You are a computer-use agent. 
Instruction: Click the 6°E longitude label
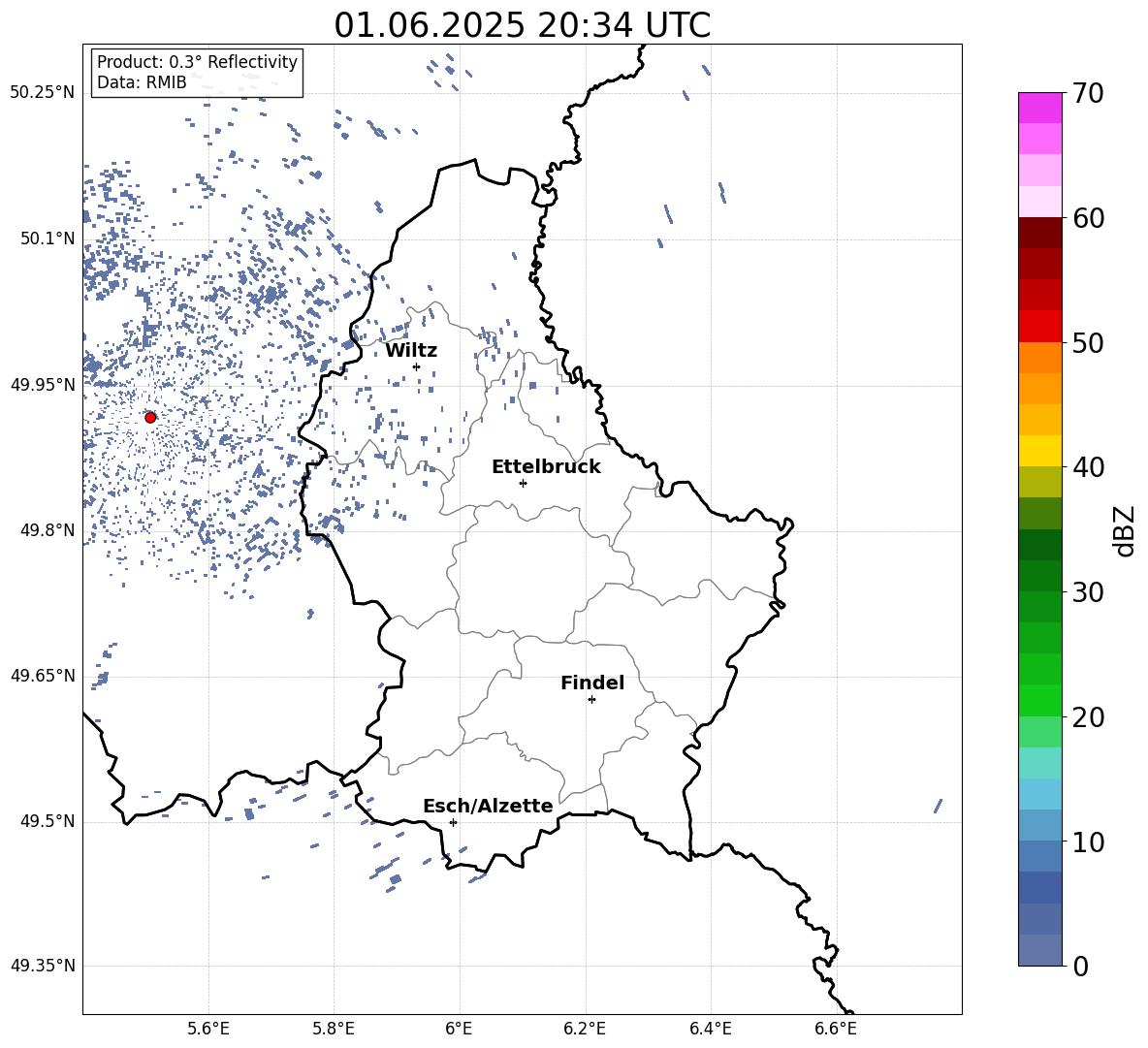pyautogui.click(x=459, y=1029)
